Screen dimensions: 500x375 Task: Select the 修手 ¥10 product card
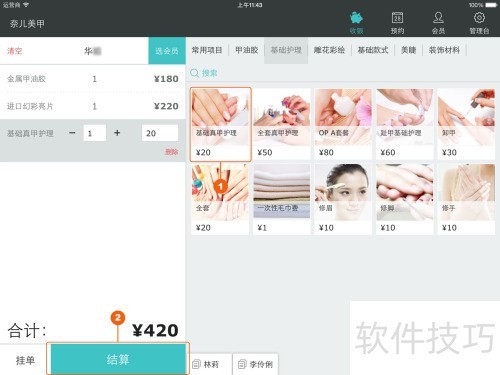(x=466, y=199)
